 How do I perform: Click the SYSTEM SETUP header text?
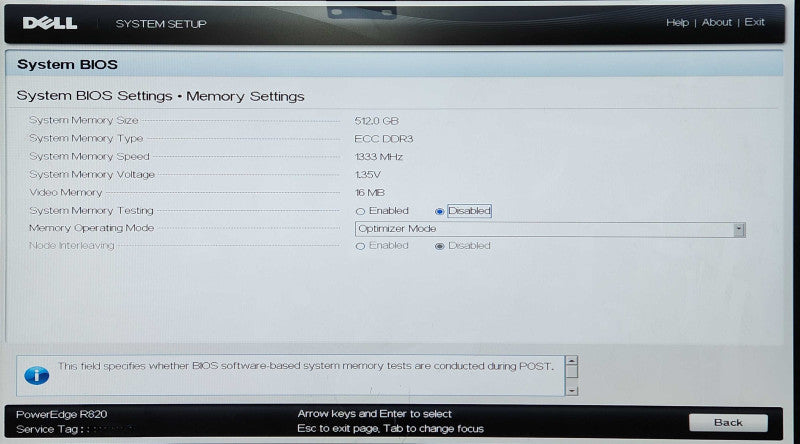click(161, 24)
